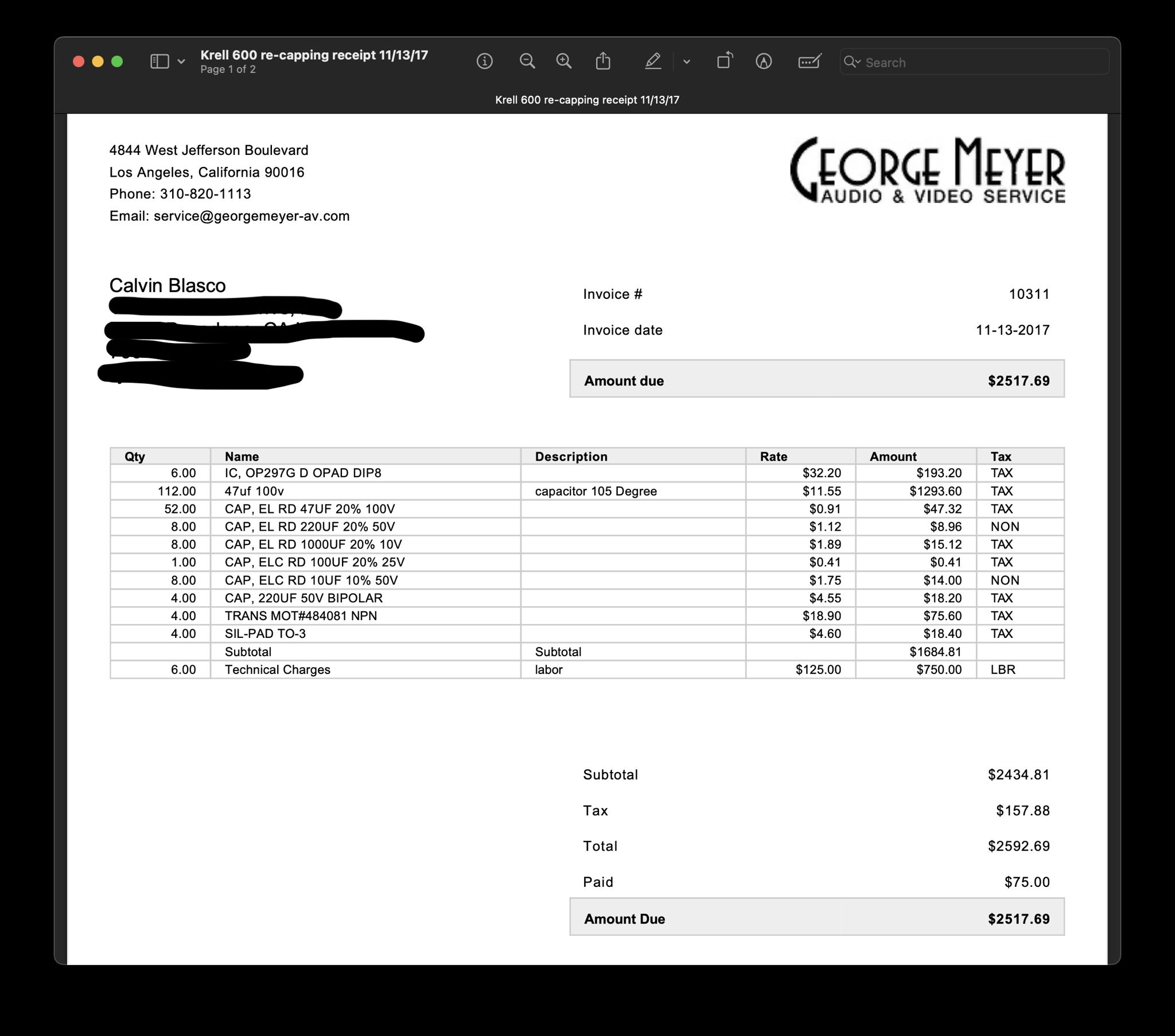The height and width of the screenshot is (1036, 1175).
Task: Select 'TRANS MOT#484081 NPN' name
Action: (x=301, y=616)
